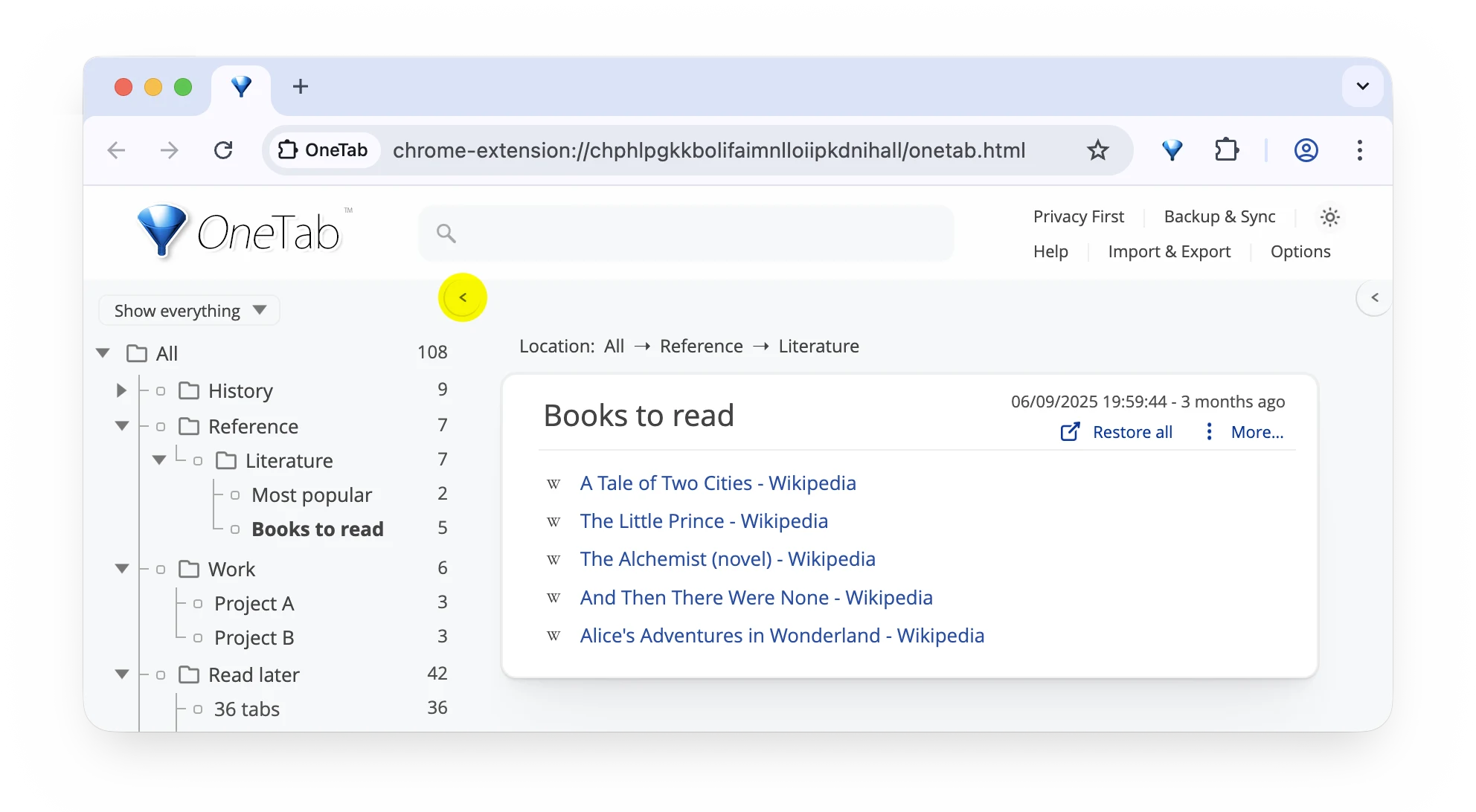The height and width of the screenshot is (812, 1476).
Task: Collapse the right panel chevron button
Action: 1374,297
